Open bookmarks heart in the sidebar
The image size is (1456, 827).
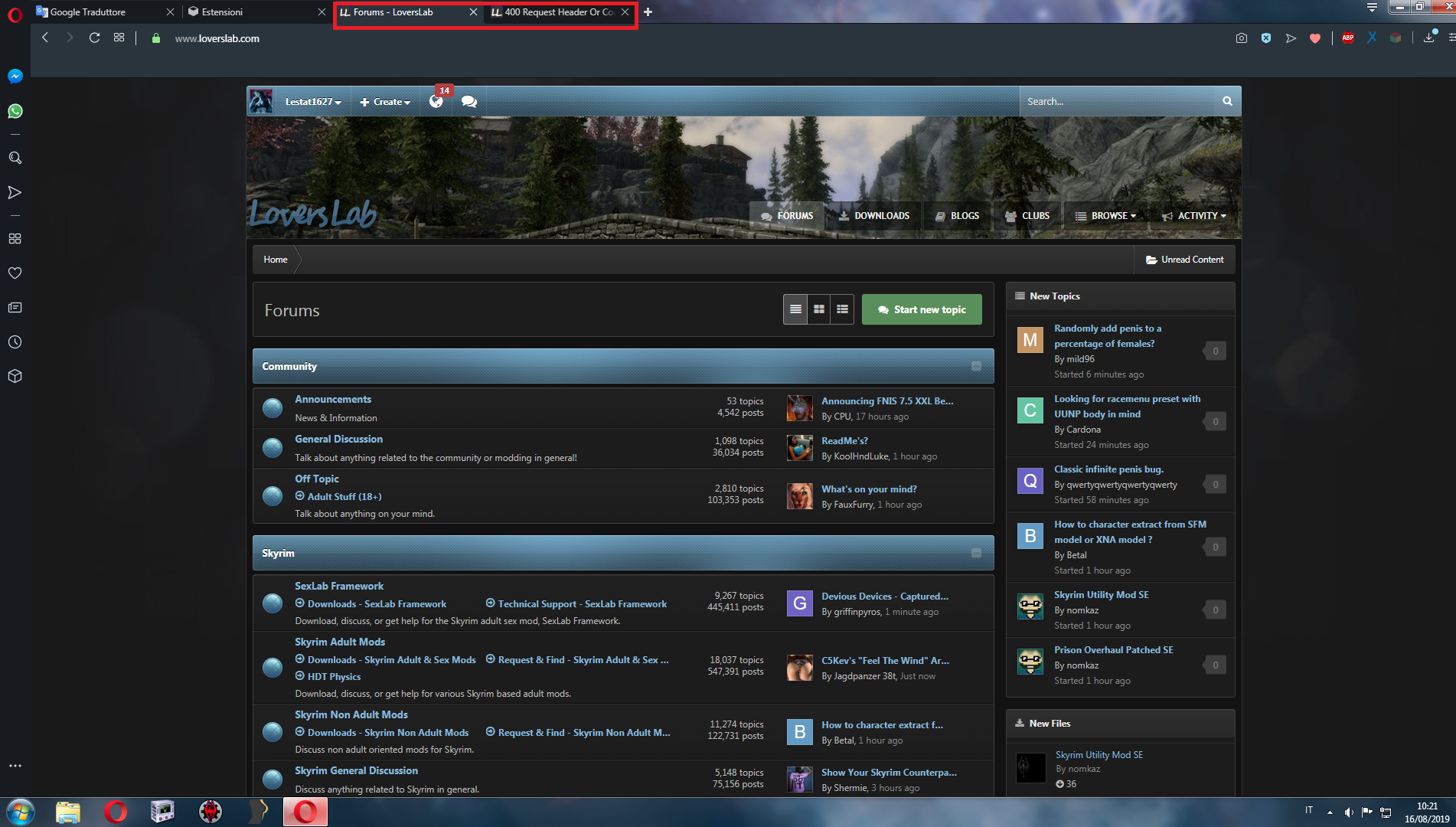pos(15,273)
